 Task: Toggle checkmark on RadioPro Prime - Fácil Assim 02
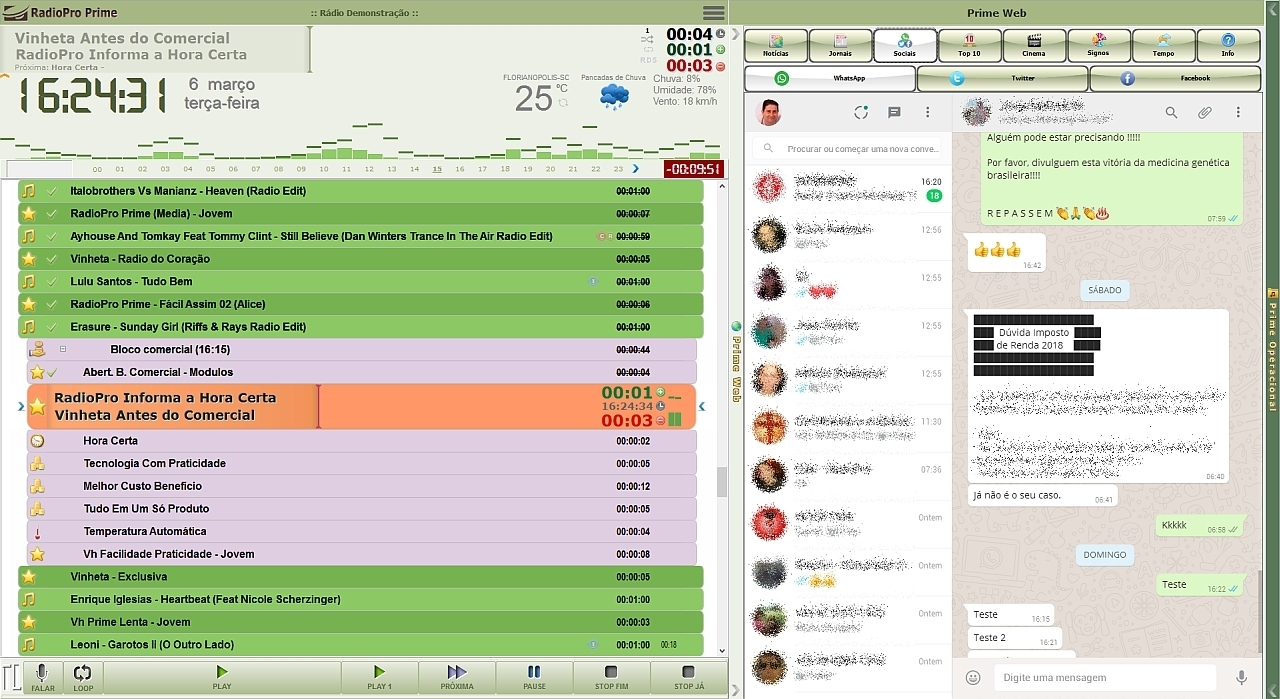51,305
